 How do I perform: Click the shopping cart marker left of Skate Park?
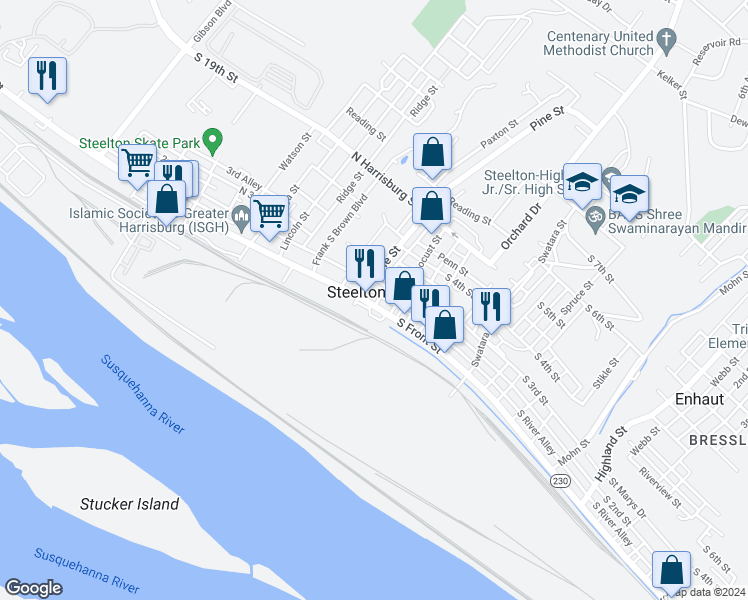point(137,164)
